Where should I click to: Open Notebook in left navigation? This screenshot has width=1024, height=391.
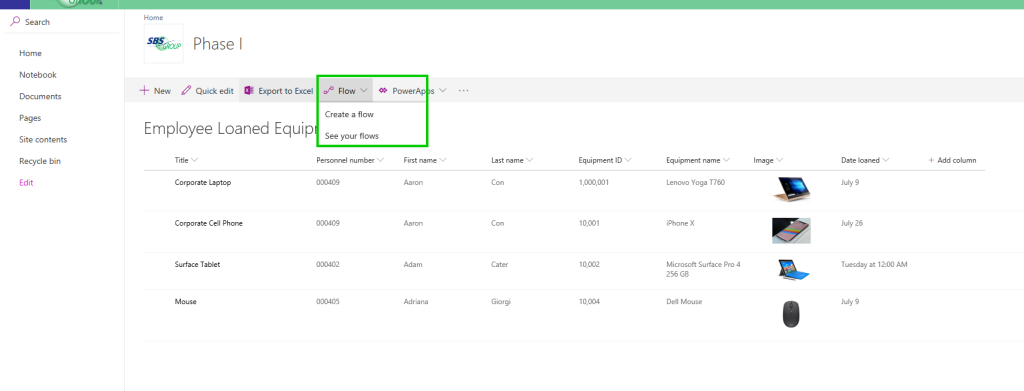[x=38, y=74]
